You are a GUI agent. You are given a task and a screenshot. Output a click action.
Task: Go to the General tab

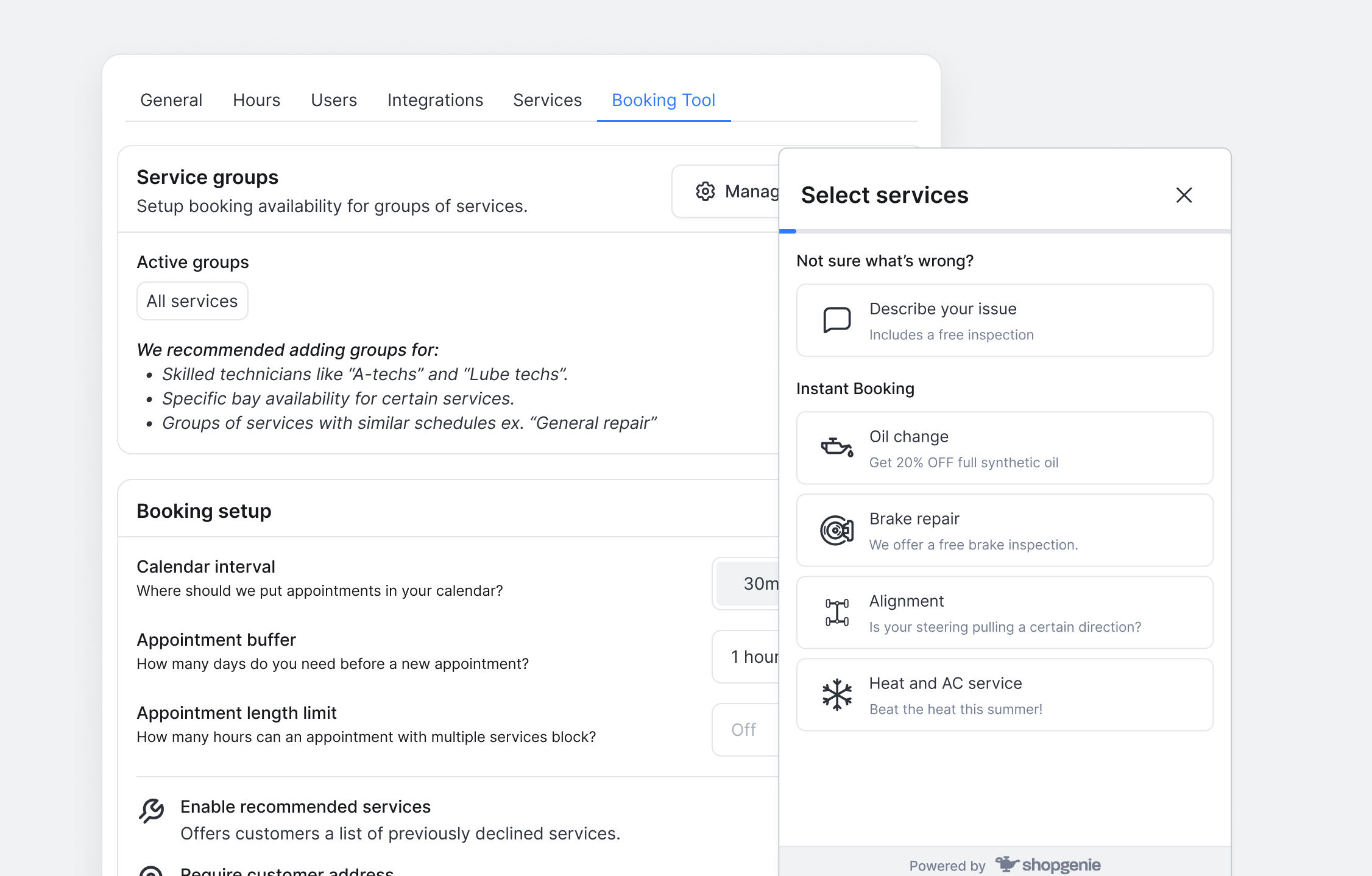171,100
